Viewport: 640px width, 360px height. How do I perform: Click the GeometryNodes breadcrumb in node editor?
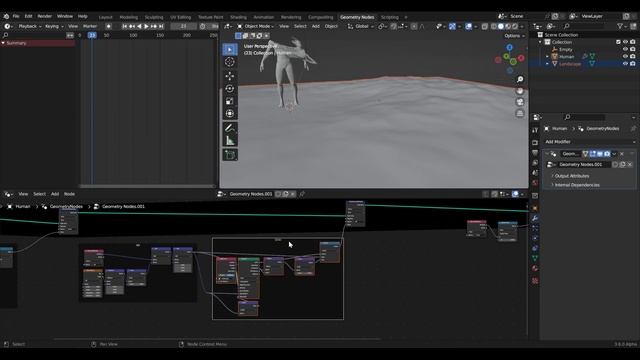click(66, 207)
